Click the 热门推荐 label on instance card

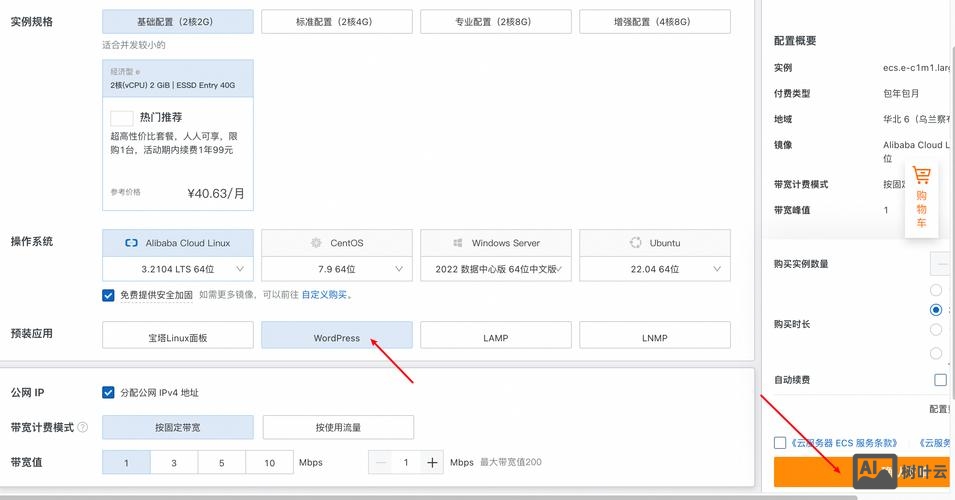click(161, 117)
